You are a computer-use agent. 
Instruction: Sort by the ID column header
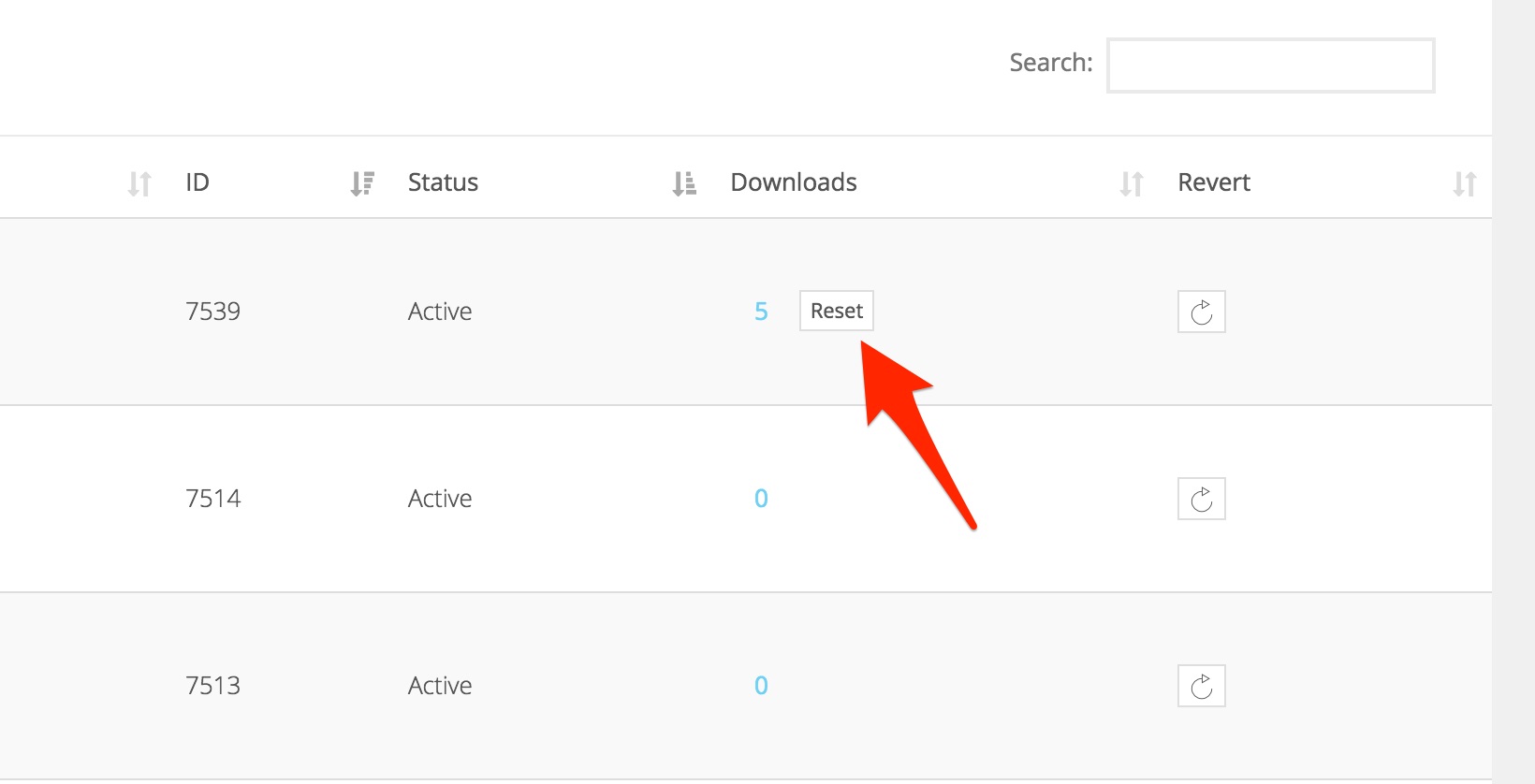(x=197, y=182)
